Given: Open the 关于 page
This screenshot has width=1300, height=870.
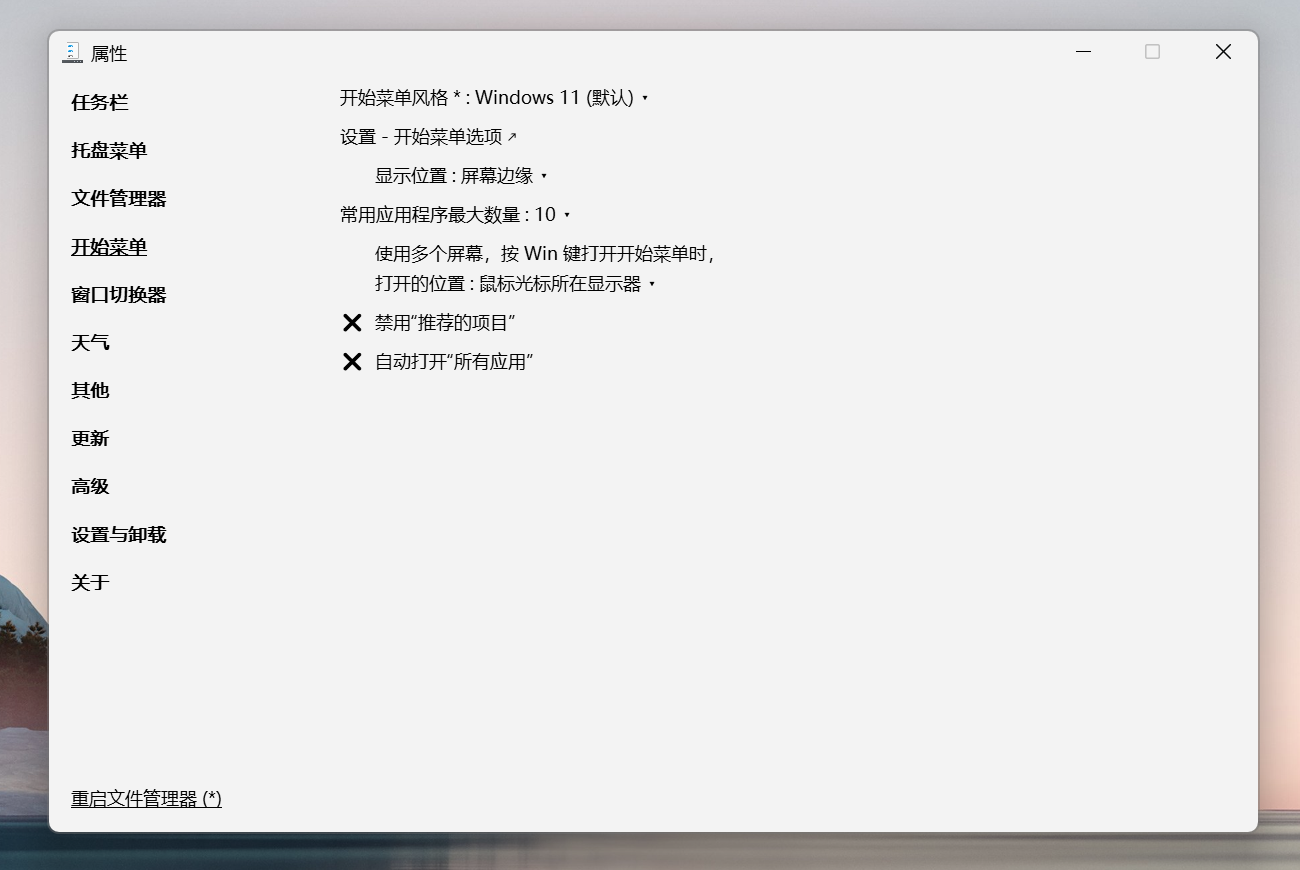Looking at the screenshot, I should click(90, 583).
